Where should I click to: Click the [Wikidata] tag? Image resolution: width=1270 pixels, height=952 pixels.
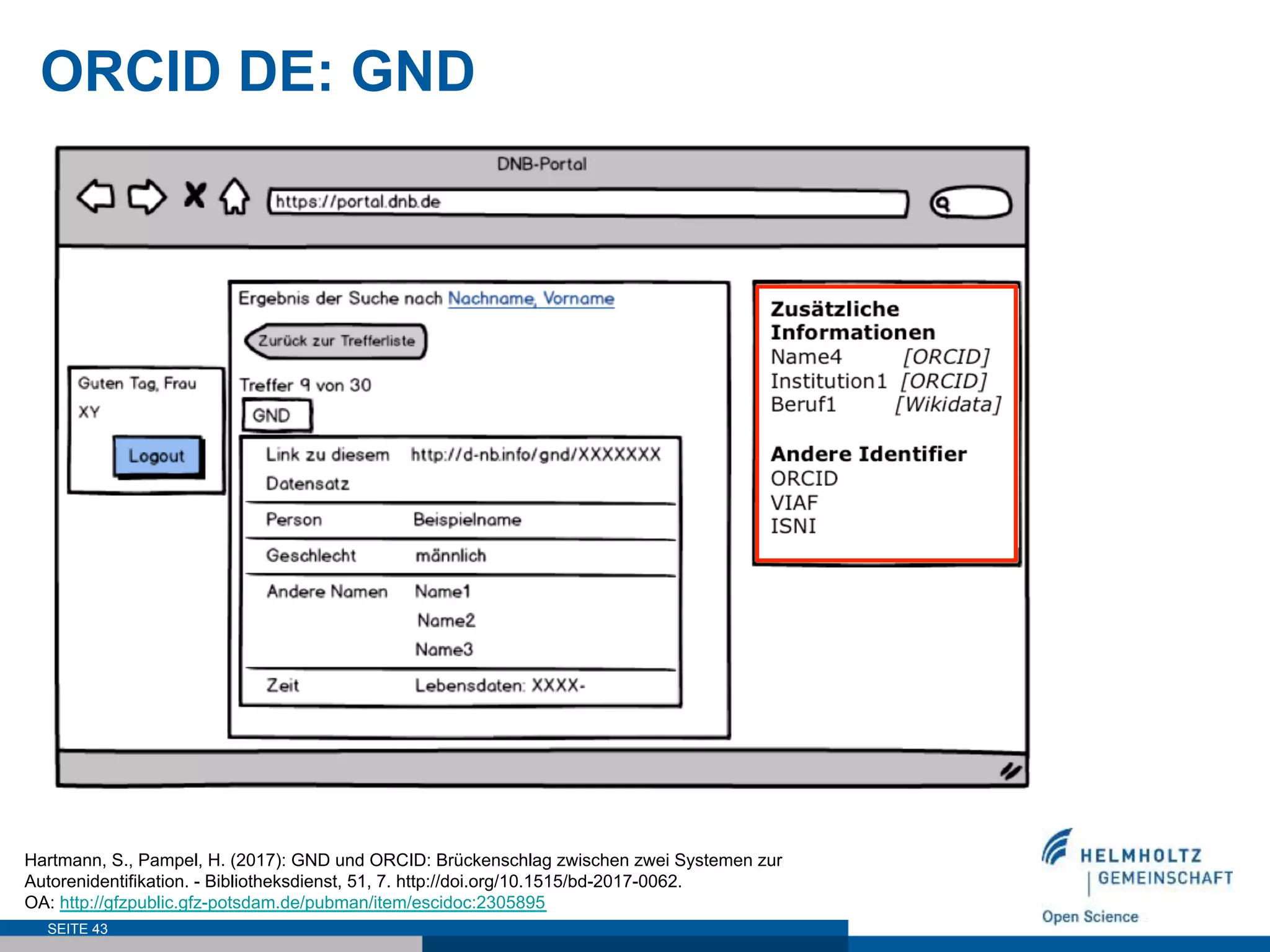tap(948, 405)
